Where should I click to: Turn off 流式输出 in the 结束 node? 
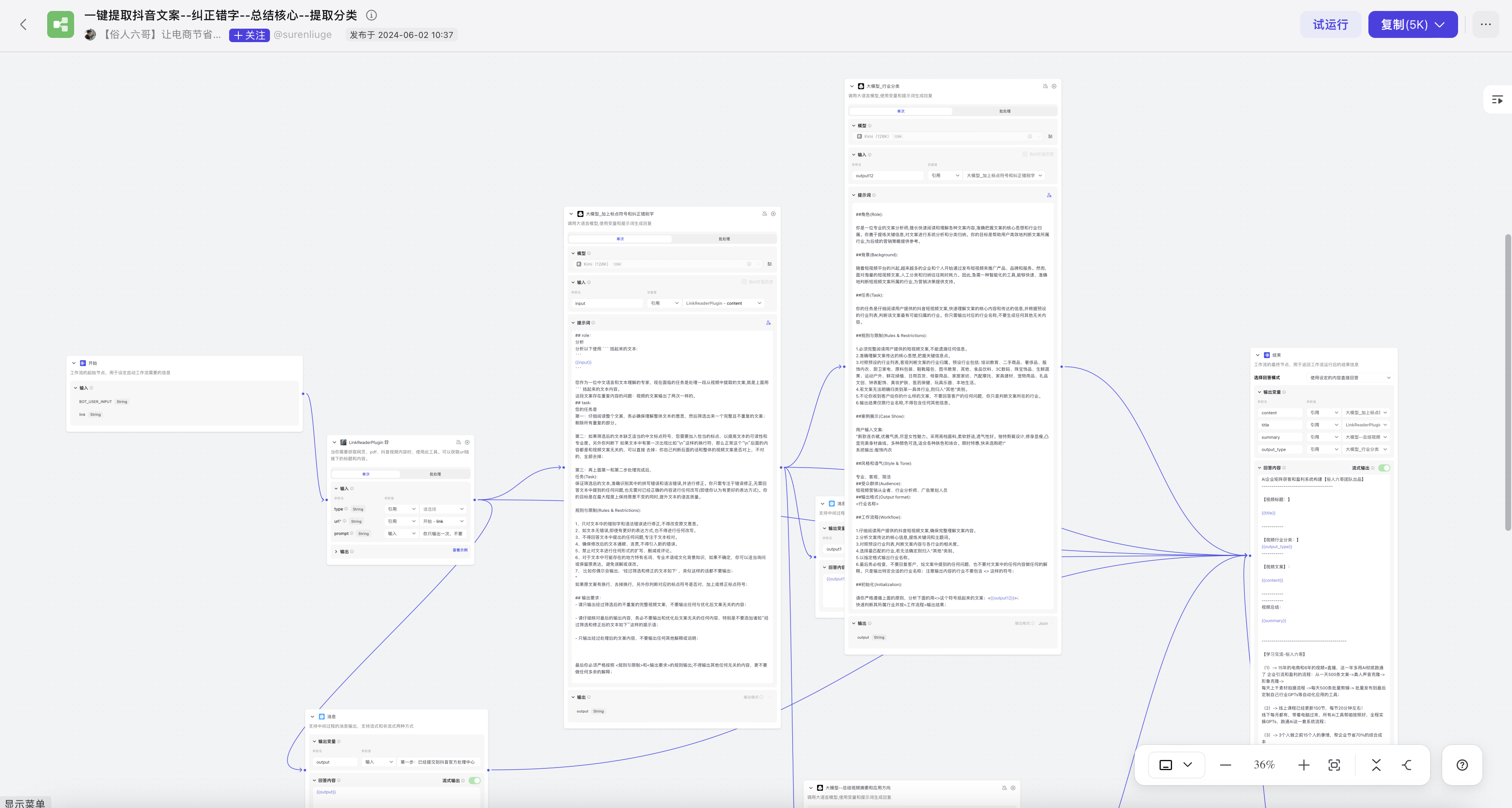(1385, 468)
